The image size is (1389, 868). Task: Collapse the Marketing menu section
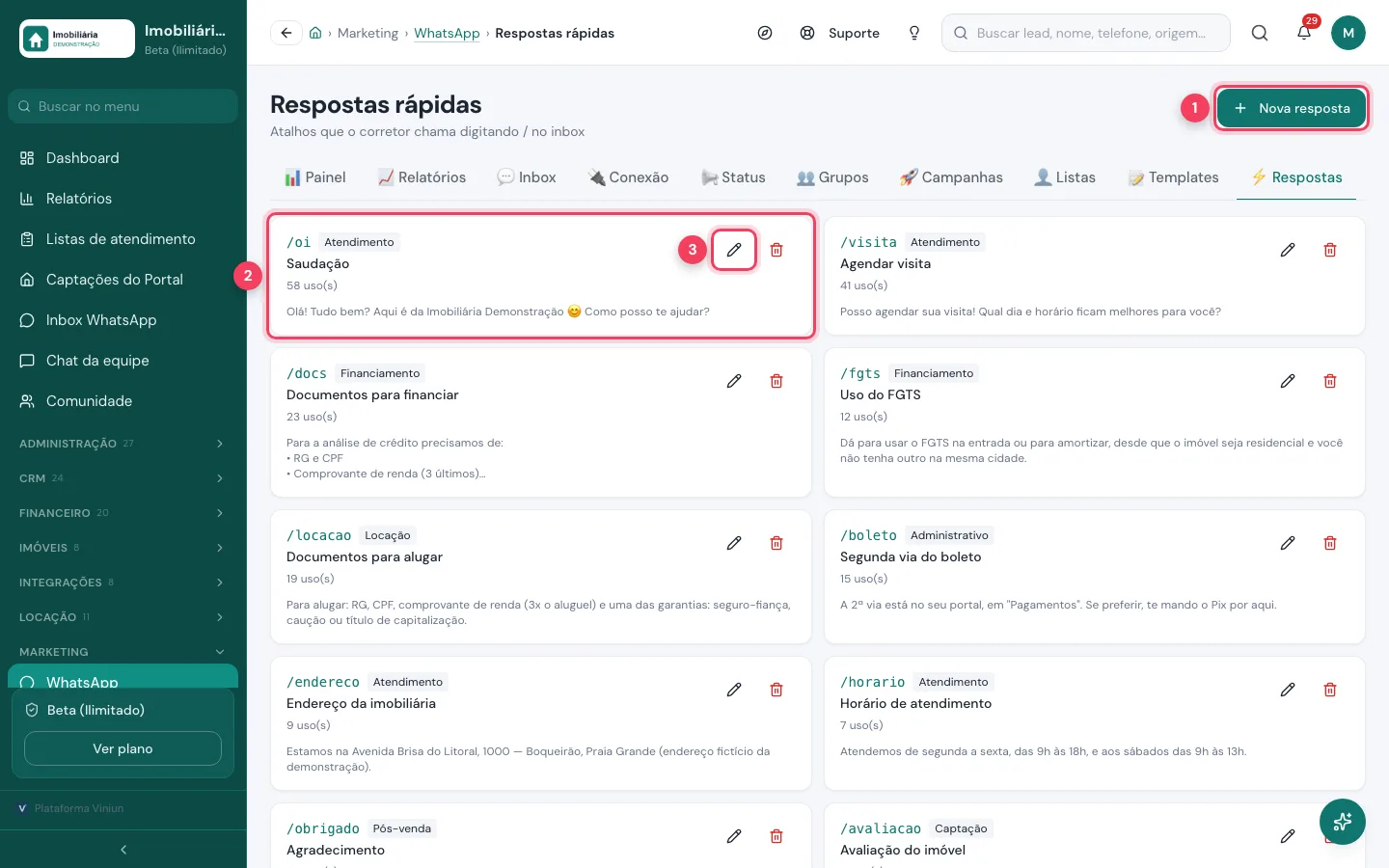123,652
